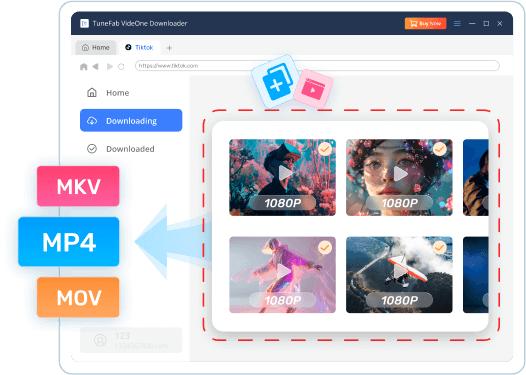Click 1080P label on hat man video

(x=282, y=203)
